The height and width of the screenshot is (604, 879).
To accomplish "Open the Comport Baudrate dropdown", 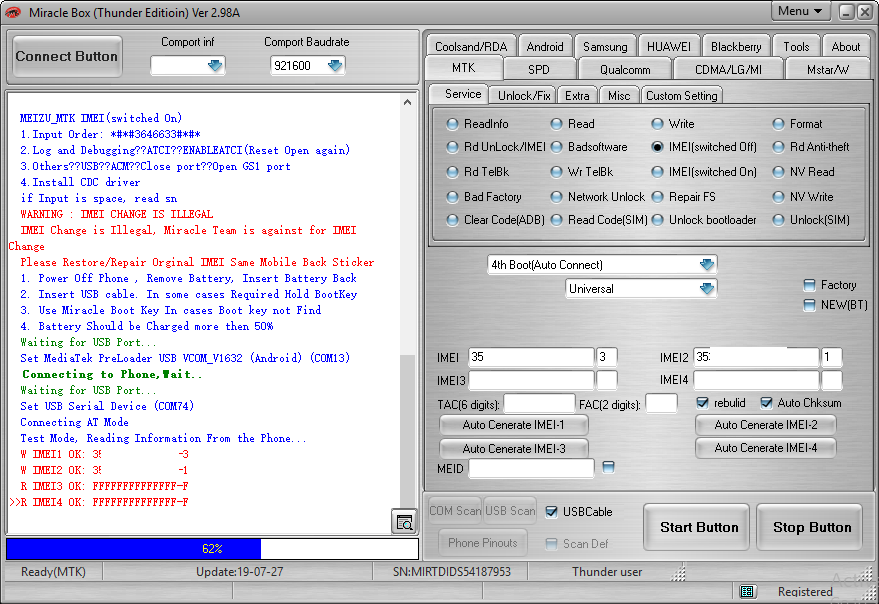I will pyautogui.click(x=335, y=66).
